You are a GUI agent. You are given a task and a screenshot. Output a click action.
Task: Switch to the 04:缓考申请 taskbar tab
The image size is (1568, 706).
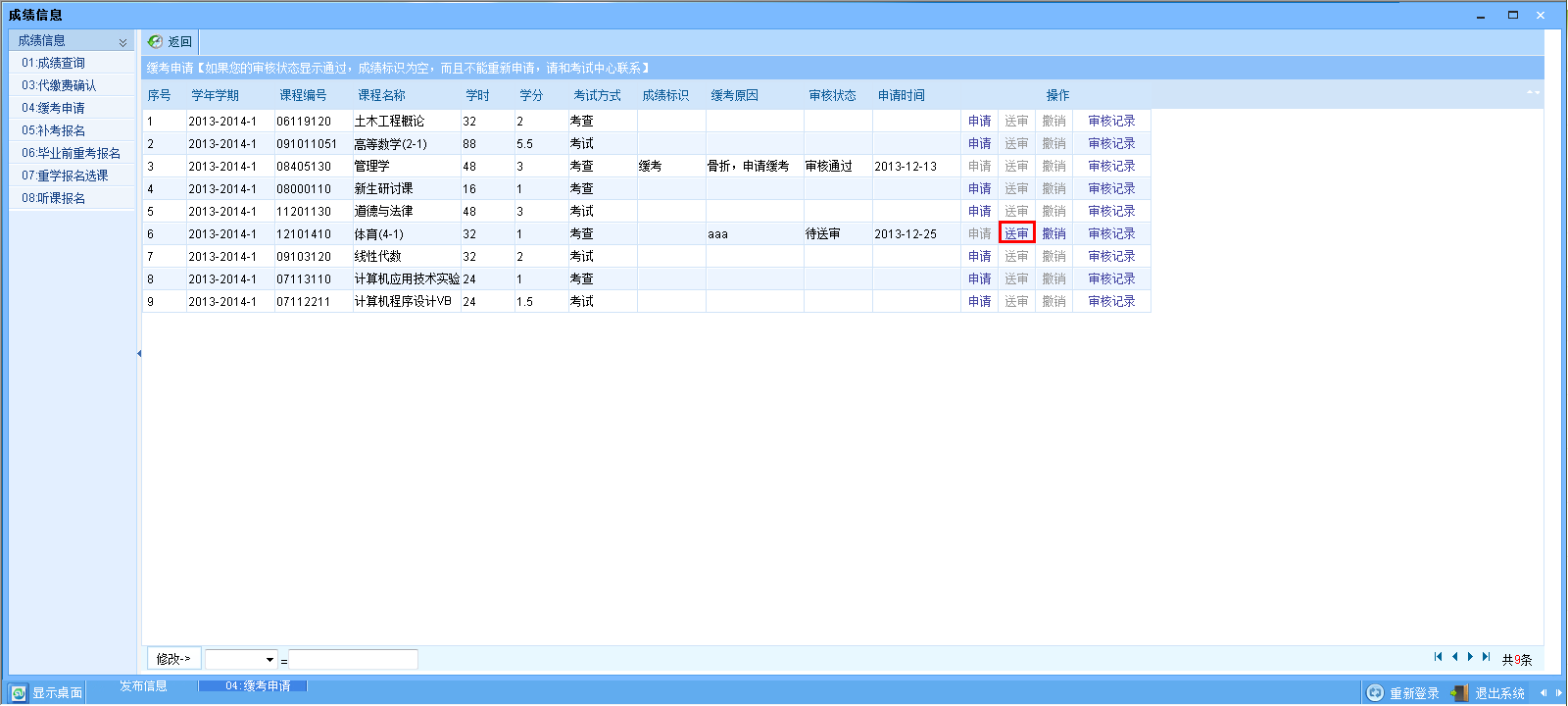(x=253, y=686)
